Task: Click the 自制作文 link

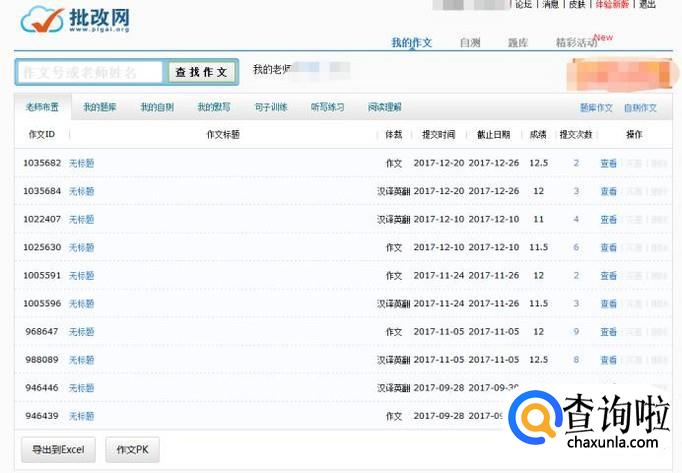Action: [640, 107]
